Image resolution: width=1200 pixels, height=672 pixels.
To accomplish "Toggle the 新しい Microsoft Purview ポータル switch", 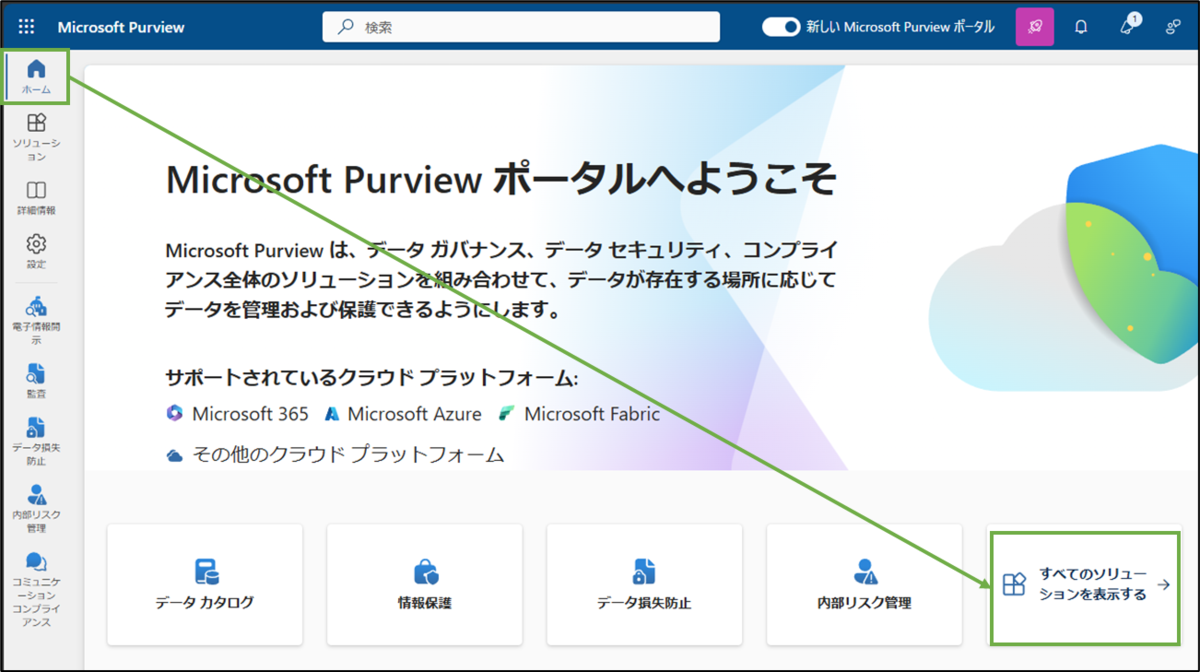I will tap(782, 27).
